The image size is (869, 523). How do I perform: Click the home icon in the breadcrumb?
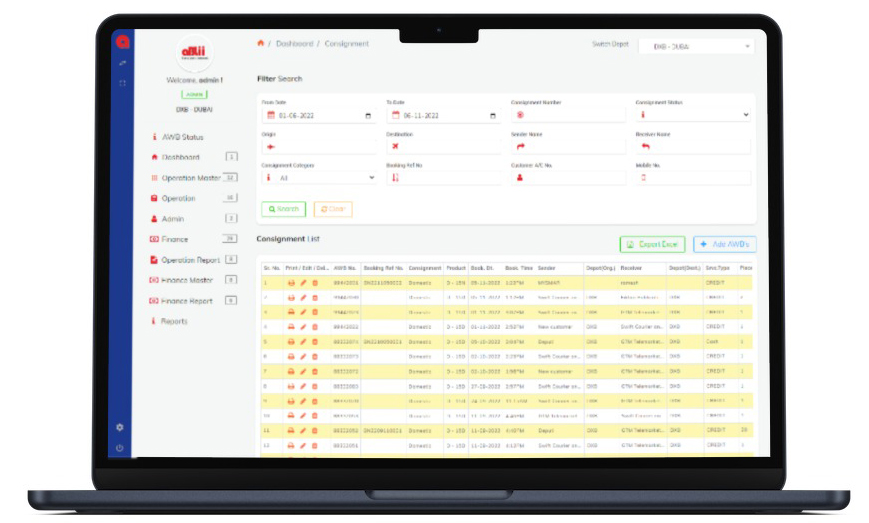coord(261,44)
